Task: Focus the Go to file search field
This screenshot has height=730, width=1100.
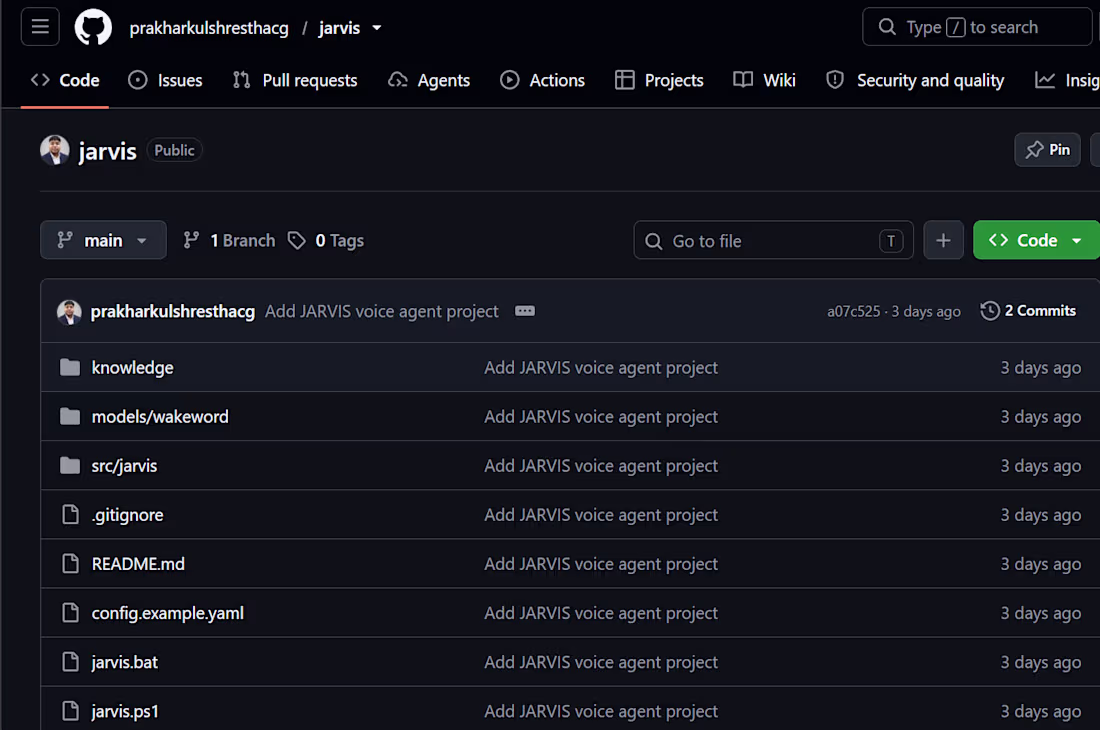Action: [x=773, y=241]
